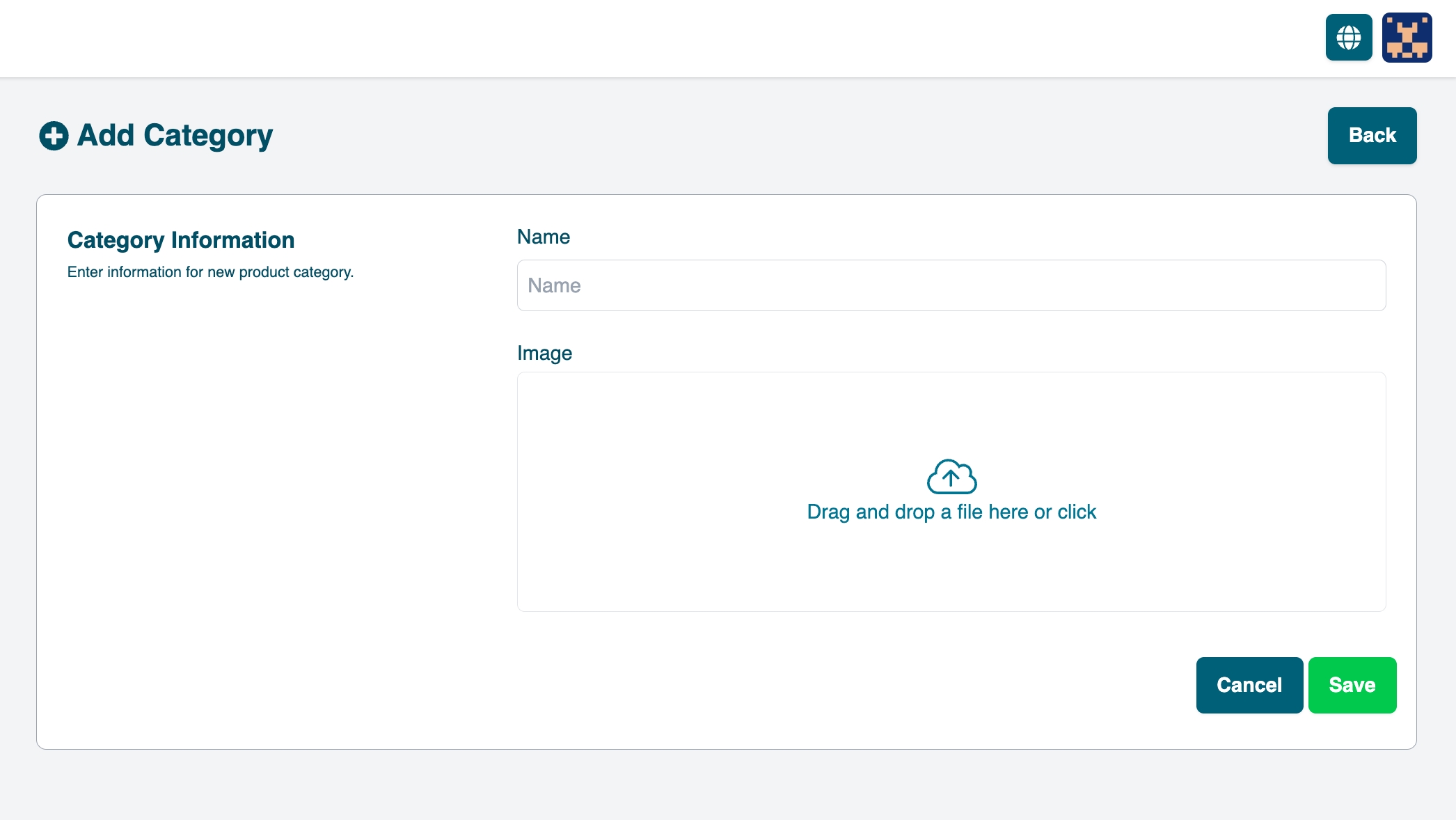Cancel adding the category
The image size is (1456, 820).
(x=1249, y=685)
